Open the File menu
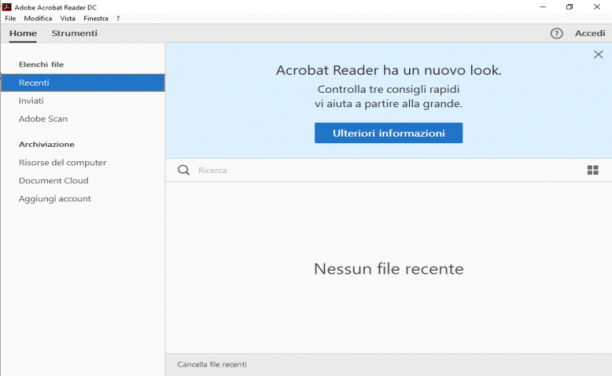 (10, 18)
